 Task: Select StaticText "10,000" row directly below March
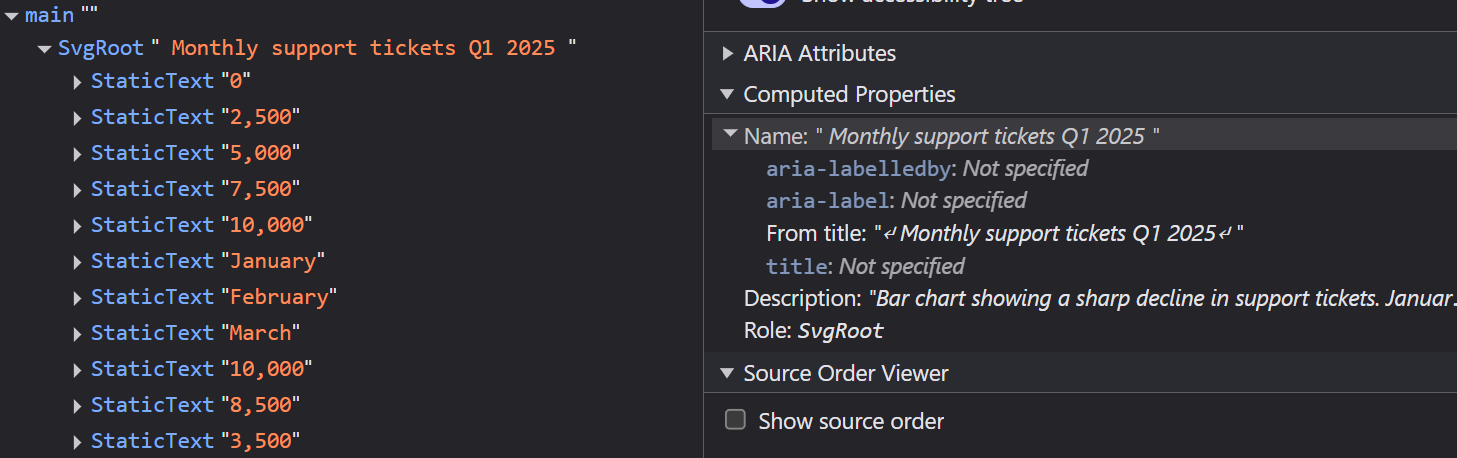pos(201,368)
